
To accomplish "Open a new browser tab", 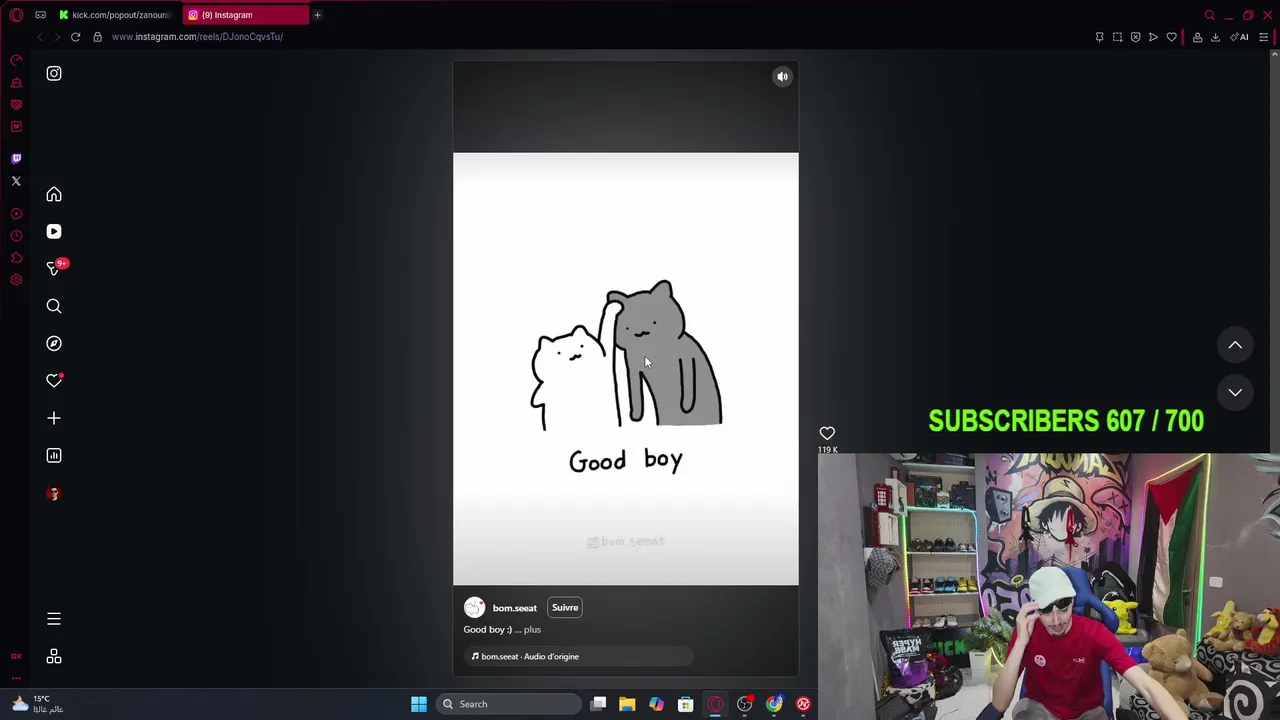I will click(x=317, y=15).
